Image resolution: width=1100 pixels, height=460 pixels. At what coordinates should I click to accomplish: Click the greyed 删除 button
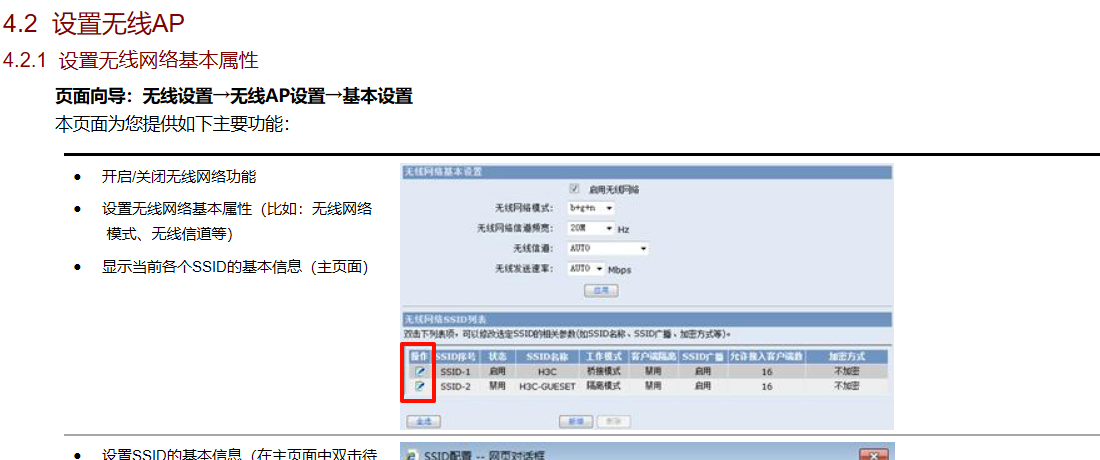click(613, 421)
